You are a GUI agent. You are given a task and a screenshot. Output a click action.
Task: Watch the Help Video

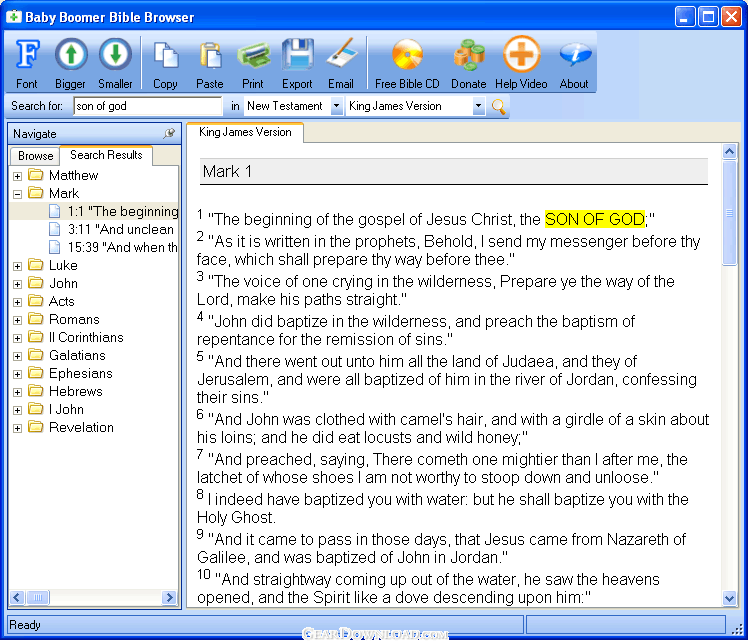521,63
